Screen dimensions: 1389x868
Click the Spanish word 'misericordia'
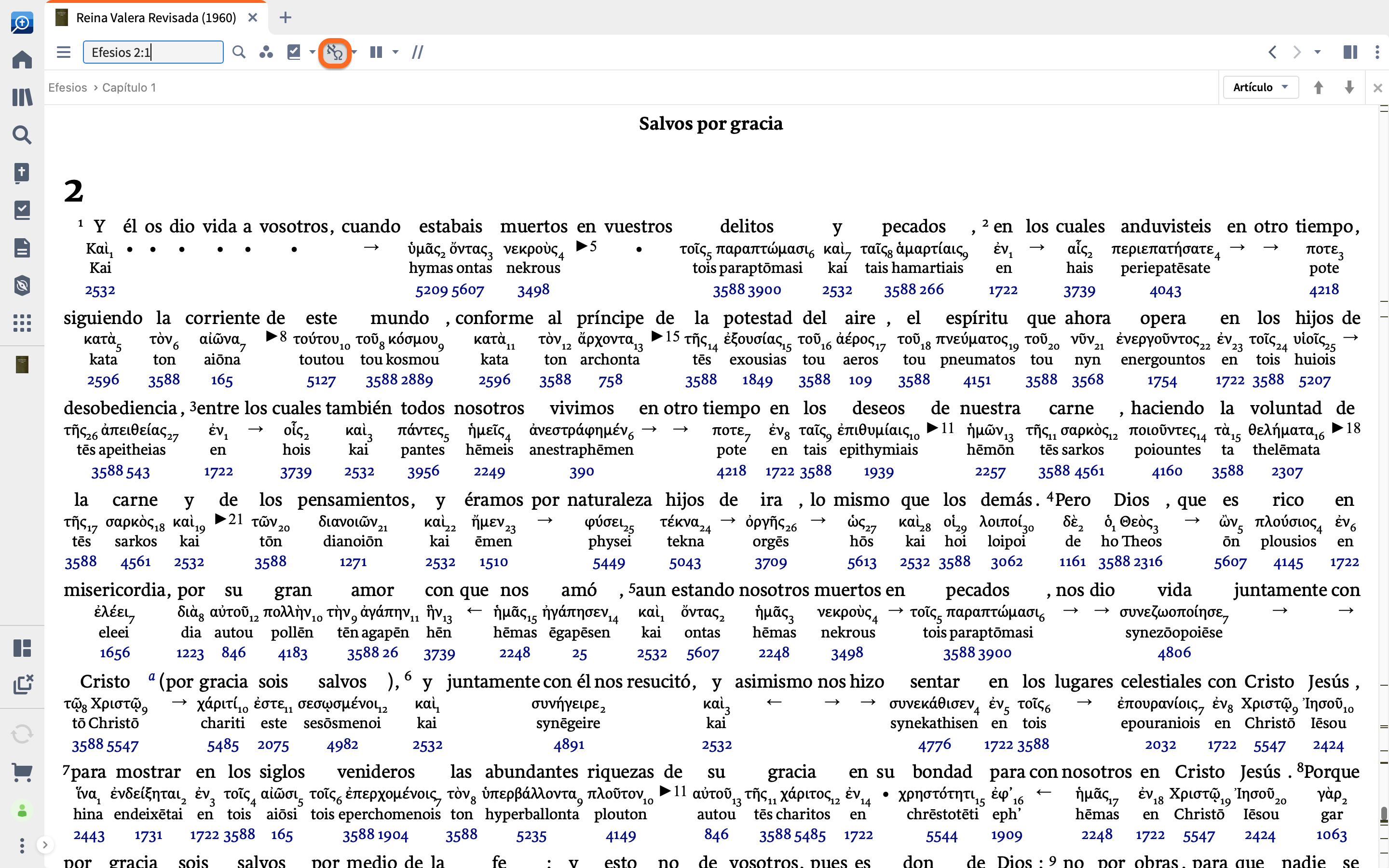click(x=115, y=590)
